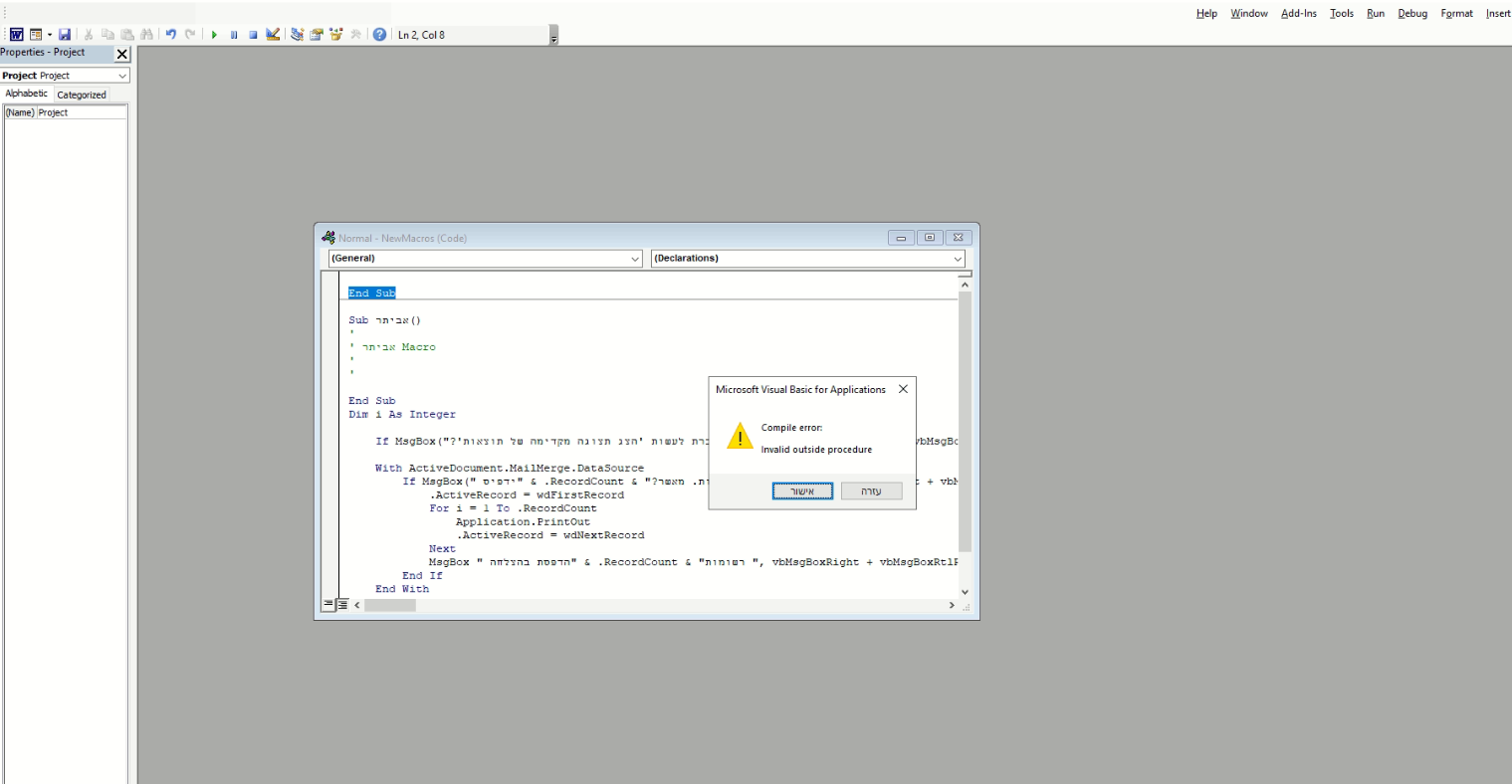Close the Compile error dialog with X
Viewport: 1512px width, 784px height.
903,389
